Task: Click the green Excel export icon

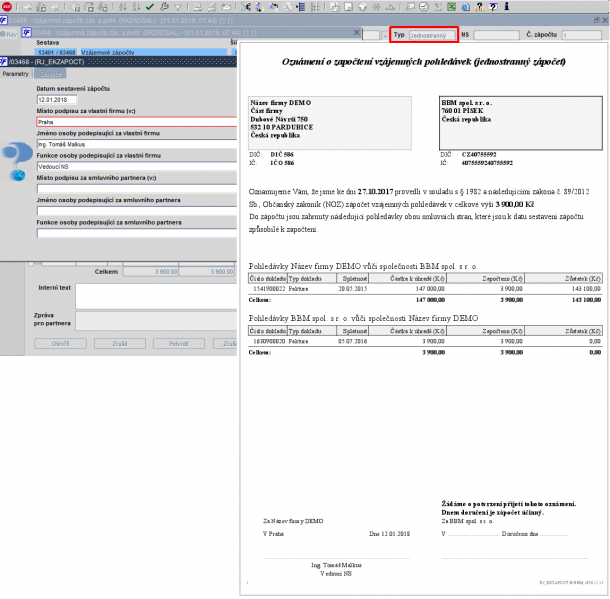Action: (451, 7)
